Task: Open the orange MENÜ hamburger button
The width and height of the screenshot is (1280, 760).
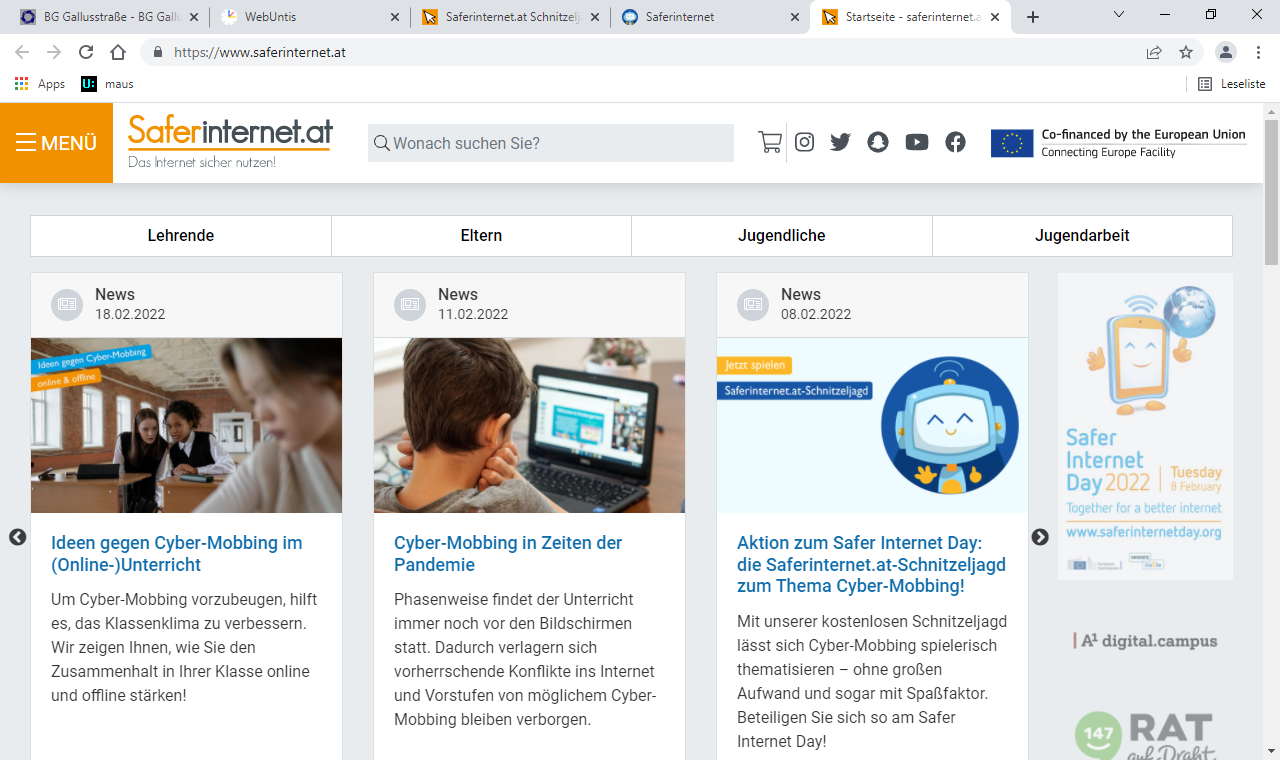Action: 56,143
